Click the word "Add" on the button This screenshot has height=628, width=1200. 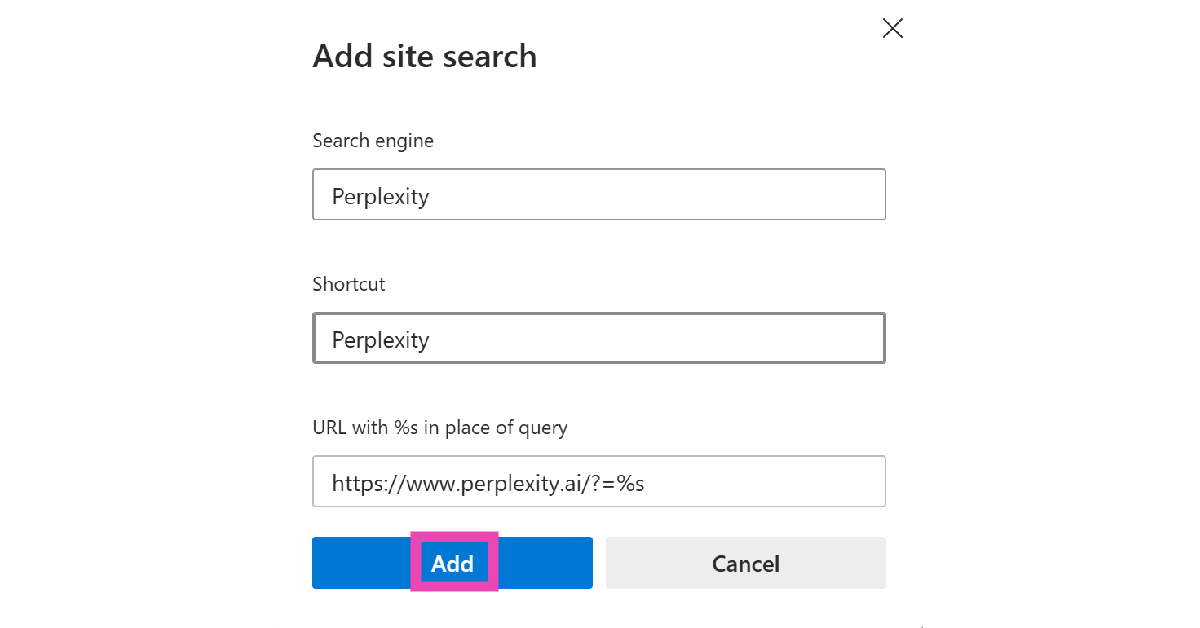pyautogui.click(x=452, y=564)
